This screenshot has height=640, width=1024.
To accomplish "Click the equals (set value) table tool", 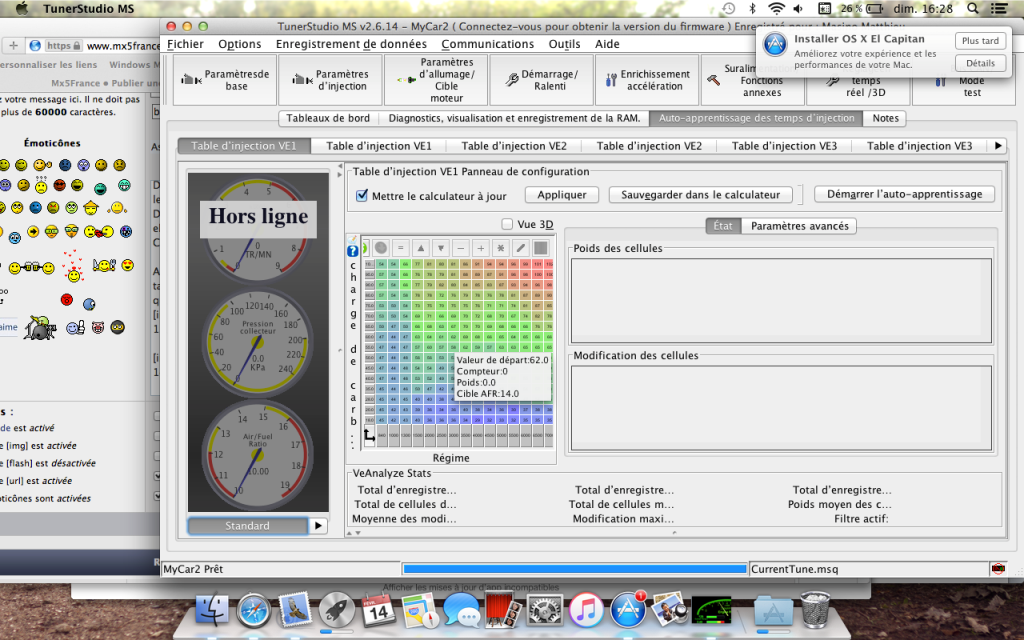I will point(401,248).
